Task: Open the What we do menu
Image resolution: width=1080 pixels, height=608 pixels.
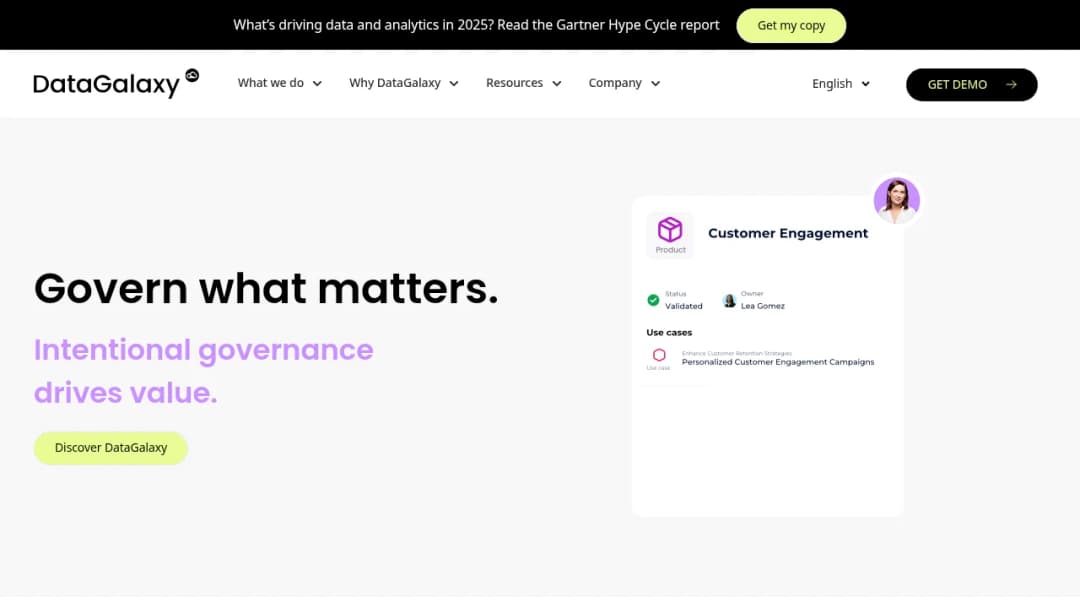Action: (x=280, y=83)
